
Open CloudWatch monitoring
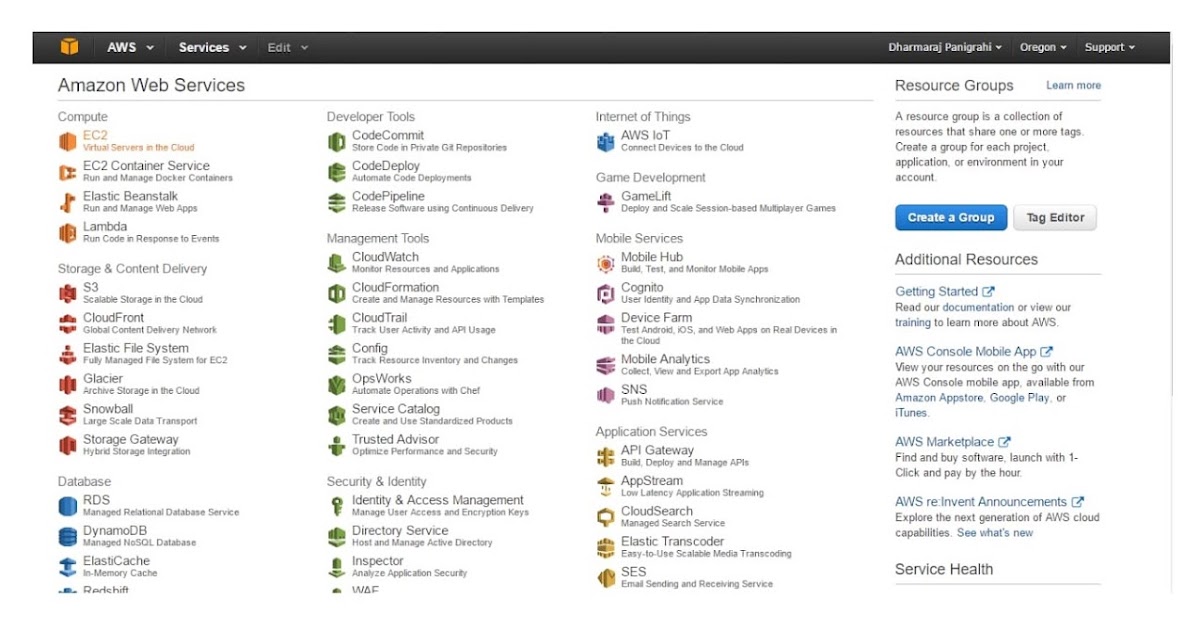tap(388, 256)
